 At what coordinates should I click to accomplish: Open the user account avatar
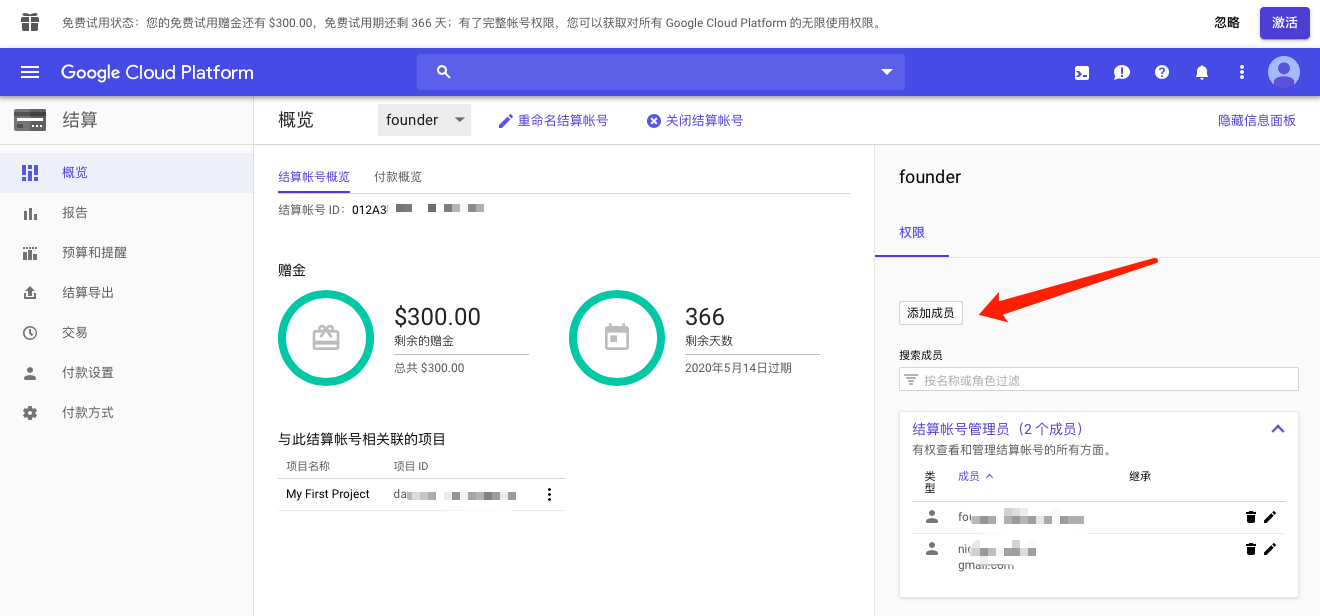[x=1284, y=72]
